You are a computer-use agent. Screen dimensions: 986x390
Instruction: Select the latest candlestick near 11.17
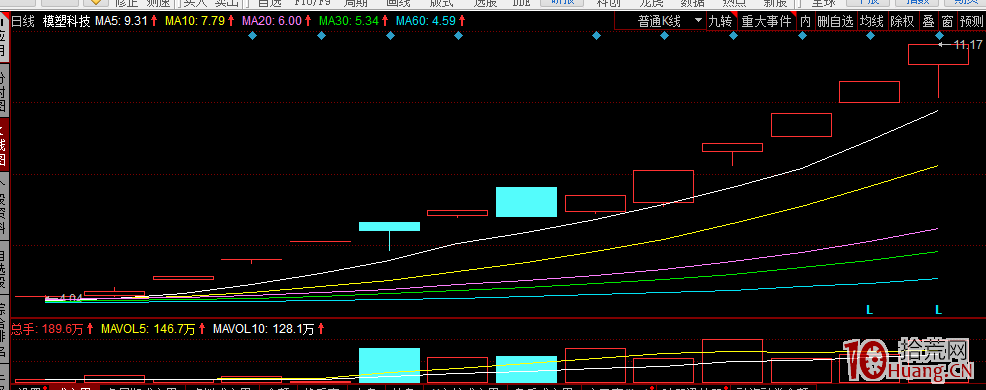(938, 70)
